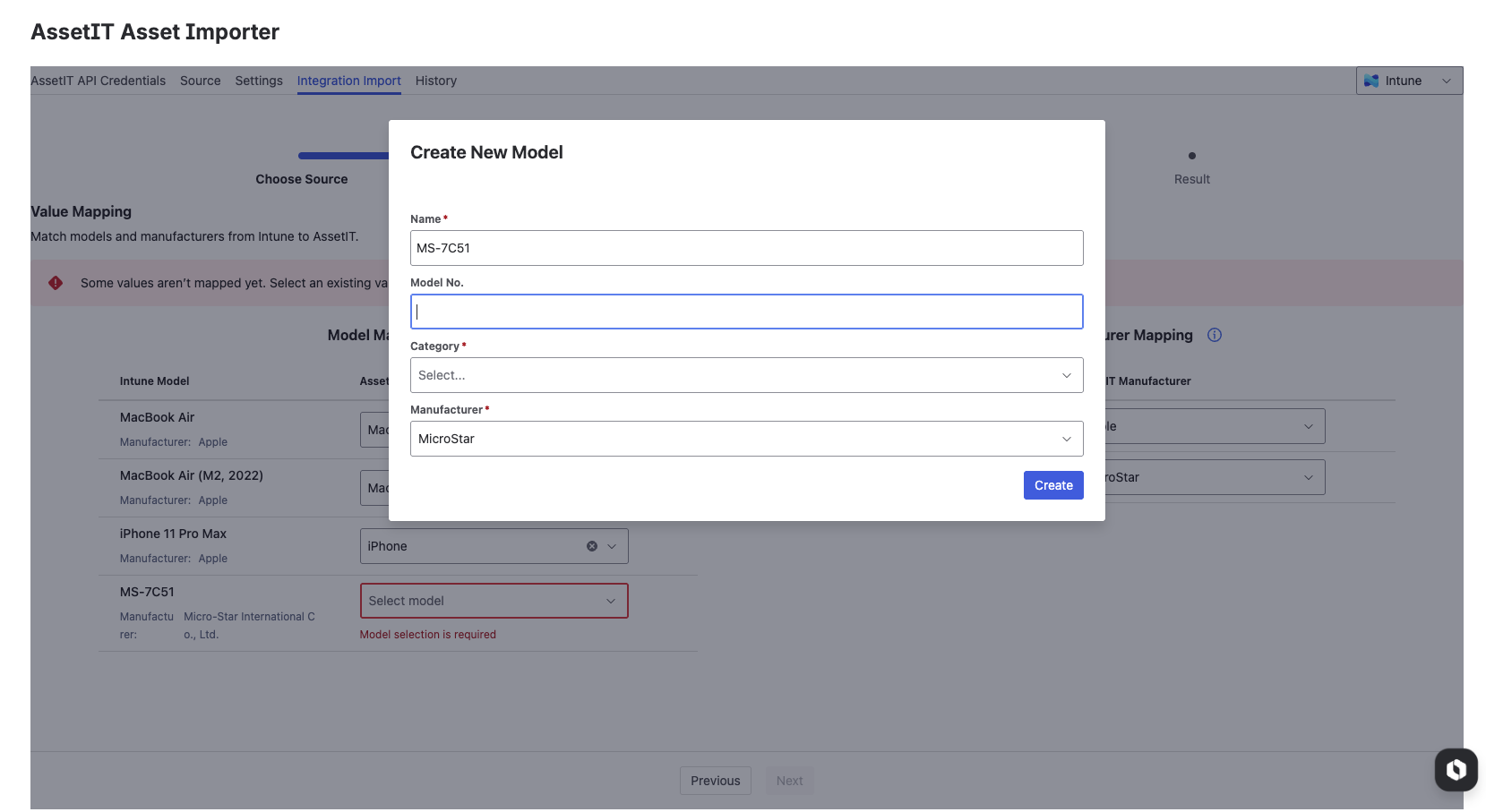Click the Result step marker
This screenshot has width=1486, height=812.
[x=1191, y=156]
